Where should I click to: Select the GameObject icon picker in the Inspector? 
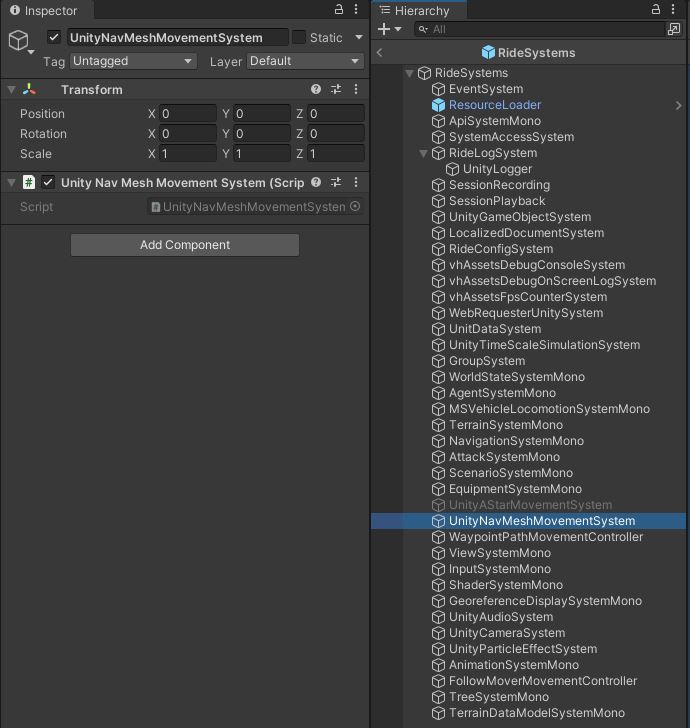click(x=21, y=41)
